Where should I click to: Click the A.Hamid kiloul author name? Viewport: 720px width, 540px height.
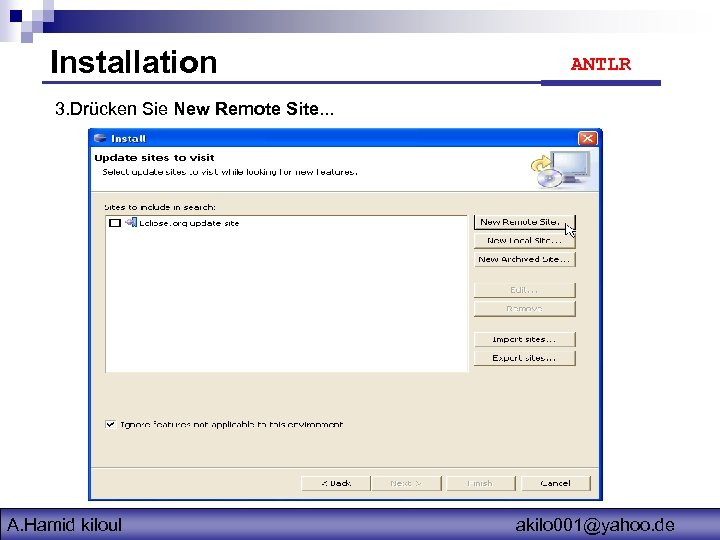pos(65,525)
